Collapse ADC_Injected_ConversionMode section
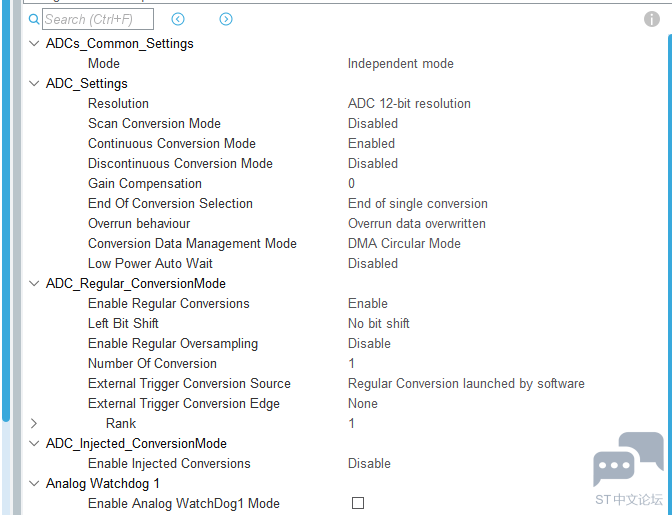Image resolution: width=672 pixels, height=515 pixels. click(x=35, y=443)
